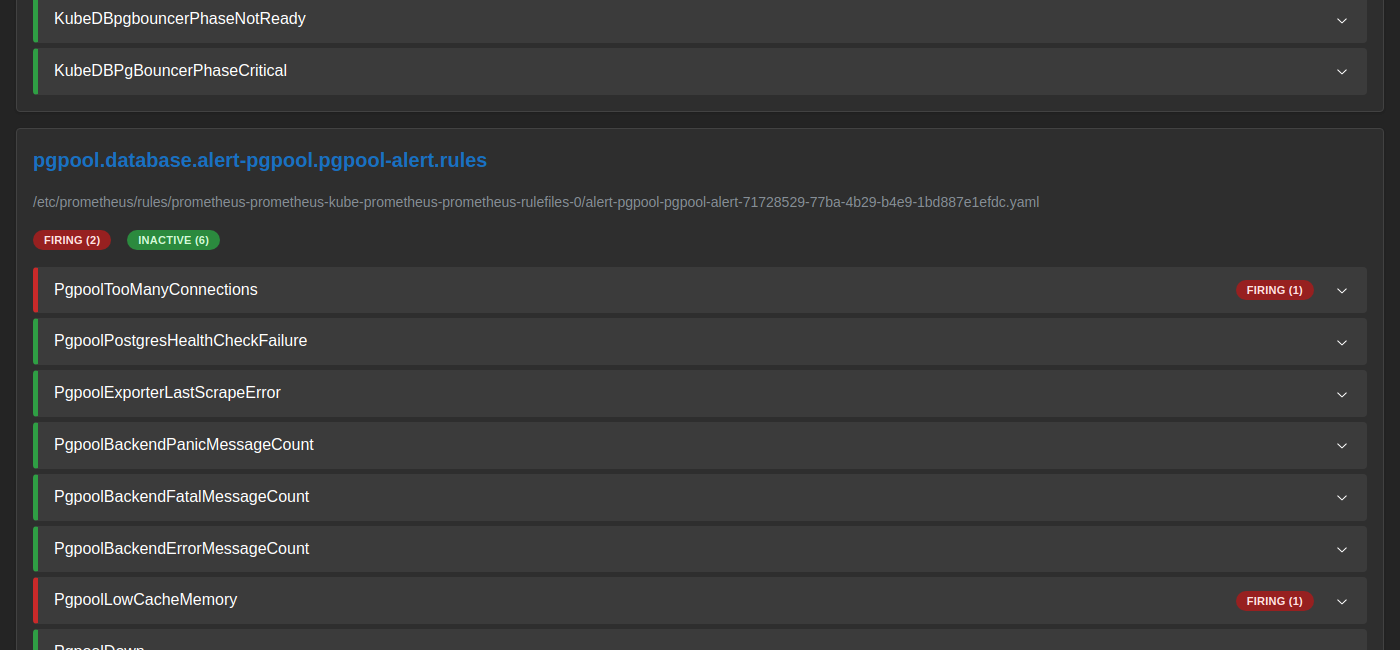This screenshot has width=1400, height=650.
Task: Click the FIRING (2) group filter badge
Action: (x=72, y=240)
